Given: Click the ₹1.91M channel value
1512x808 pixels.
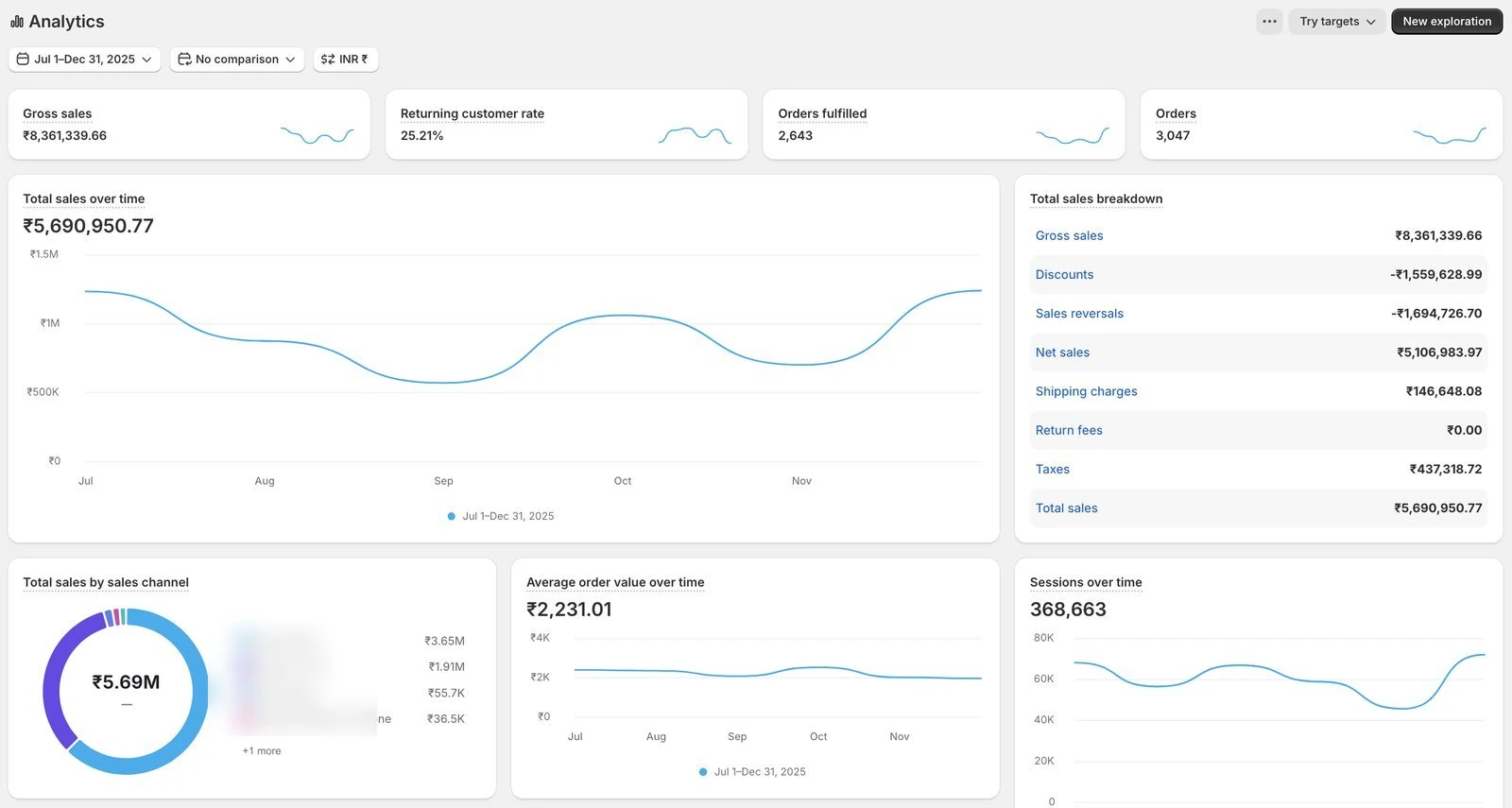Looking at the screenshot, I should (x=446, y=666).
